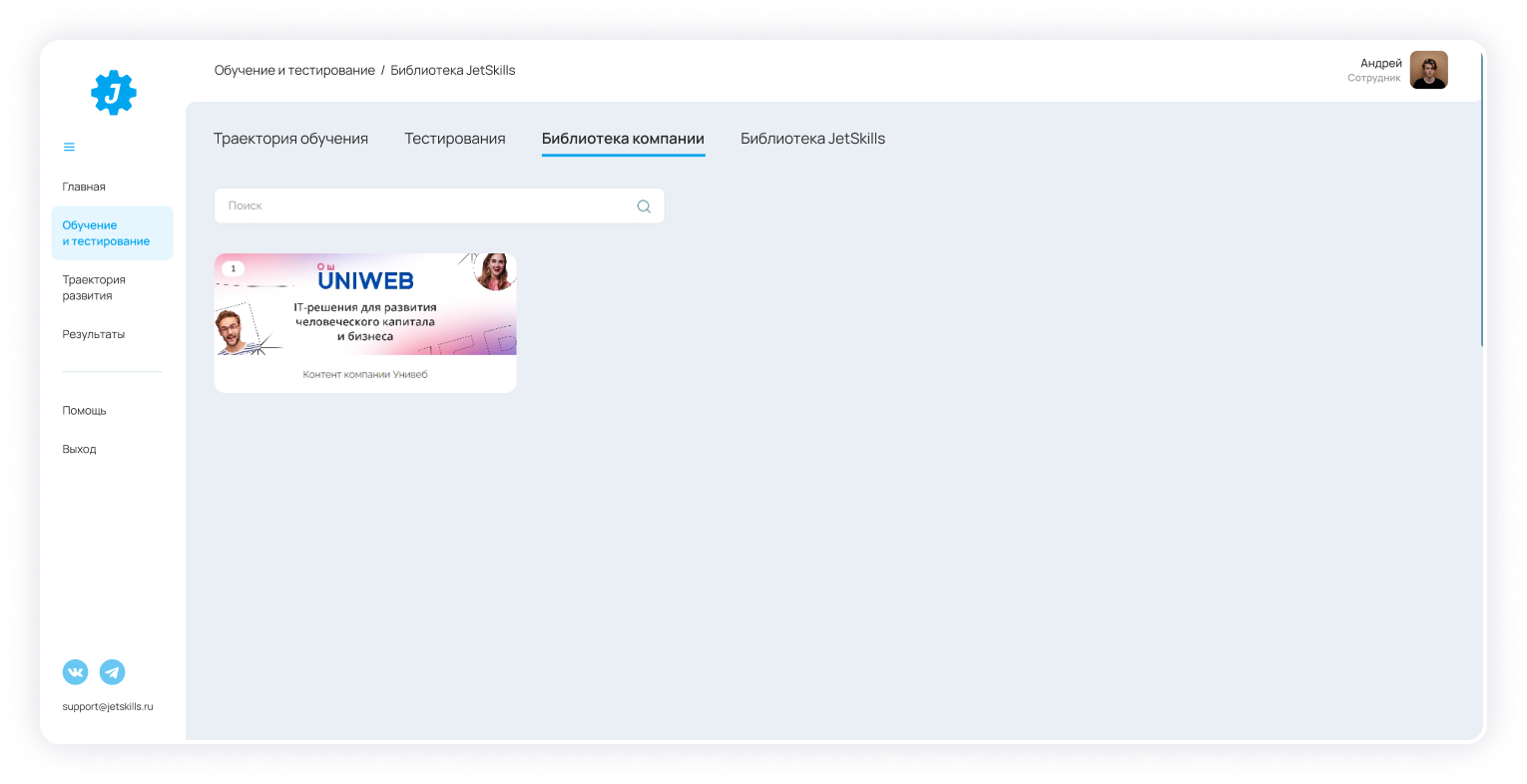Viewport: 1527px width, 784px height.
Task: Click Помощь in the sidebar
Action: click(x=84, y=411)
